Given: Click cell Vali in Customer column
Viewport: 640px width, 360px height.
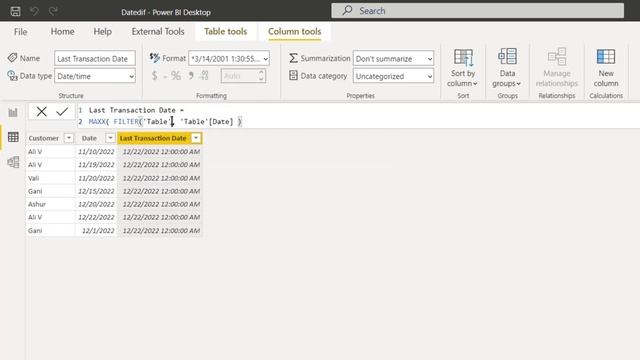Looking at the screenshot, I should coord(51,178).
